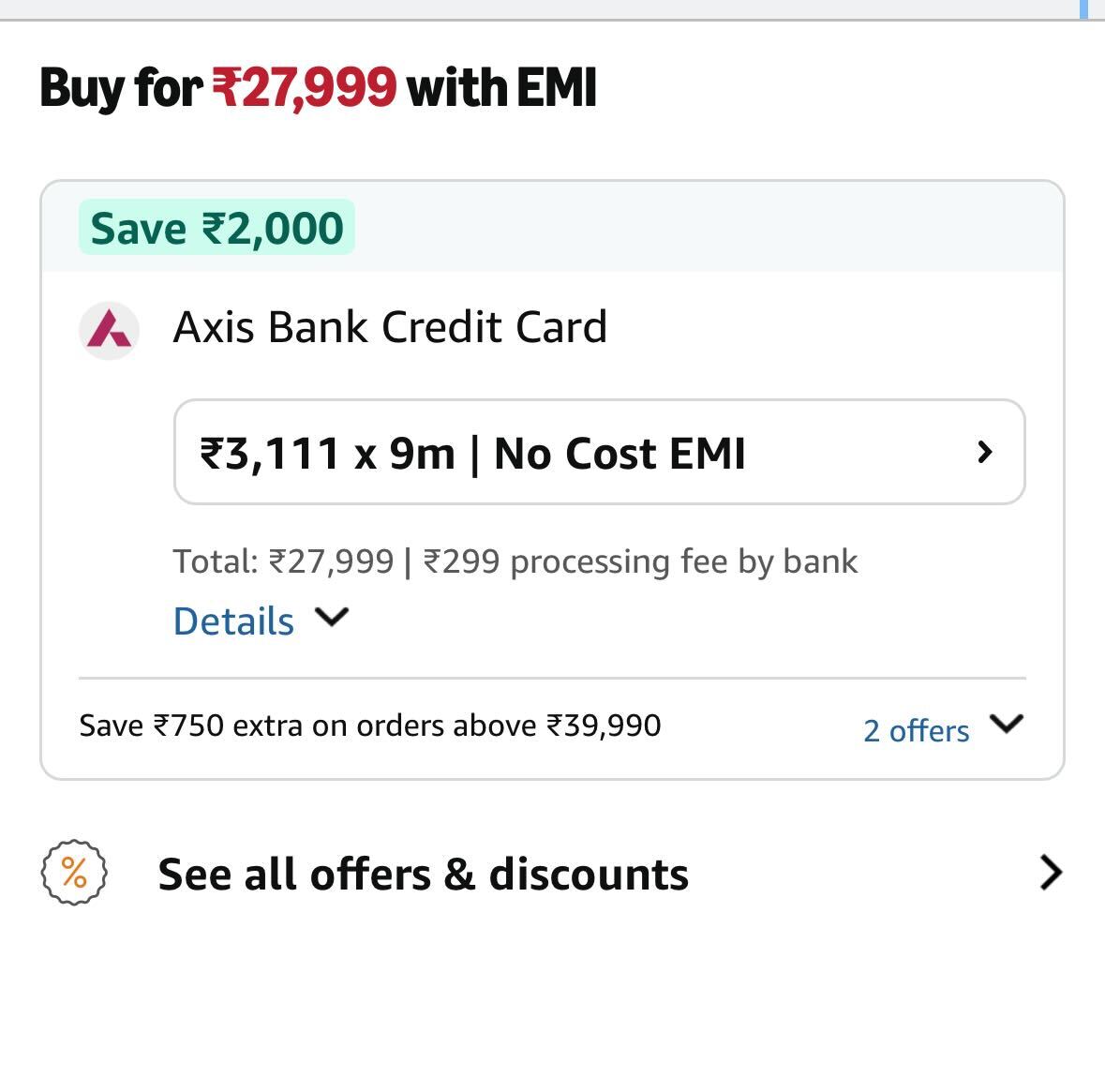The width and height of the screenshot is (1105, 1092).
Task: Click the arrow beside See all offers & discounts
Action: 1052,873
